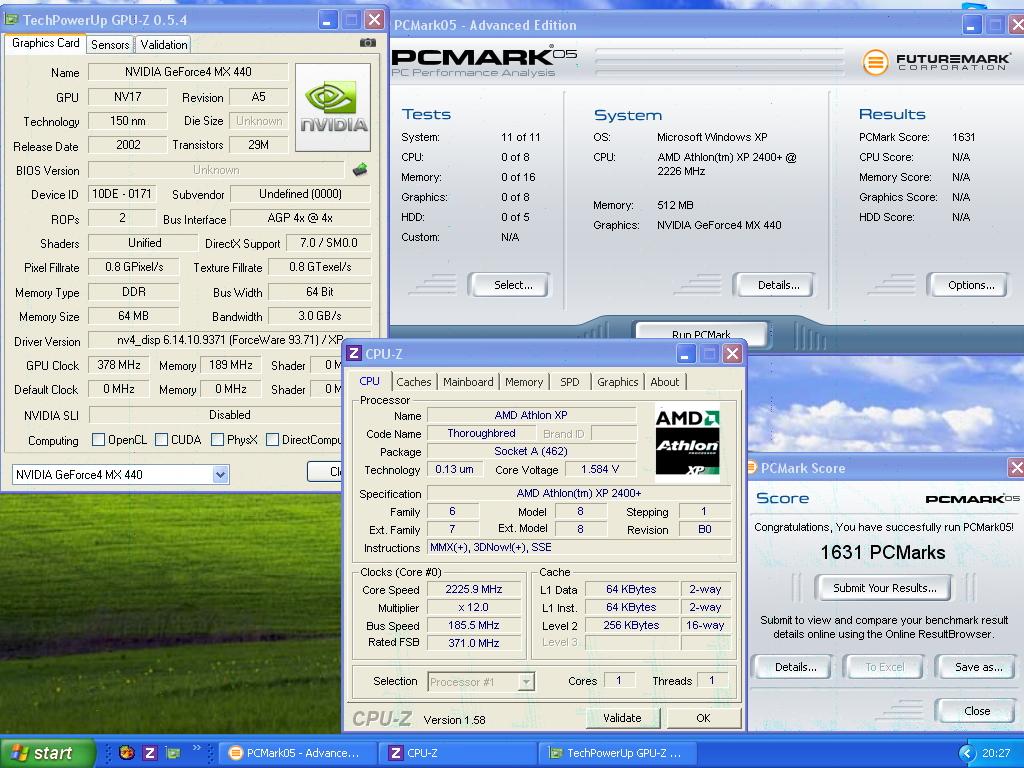Click the taskbar clock showing 20:27
Viewport: 1024px width, 768px height.
995,753
